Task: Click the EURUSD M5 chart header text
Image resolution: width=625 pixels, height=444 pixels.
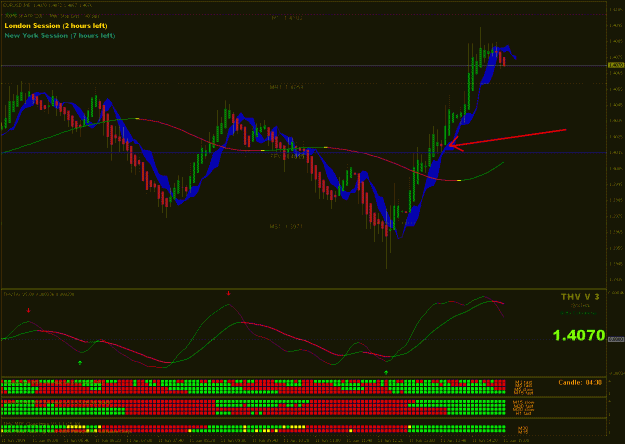Action: coord(47,5)
